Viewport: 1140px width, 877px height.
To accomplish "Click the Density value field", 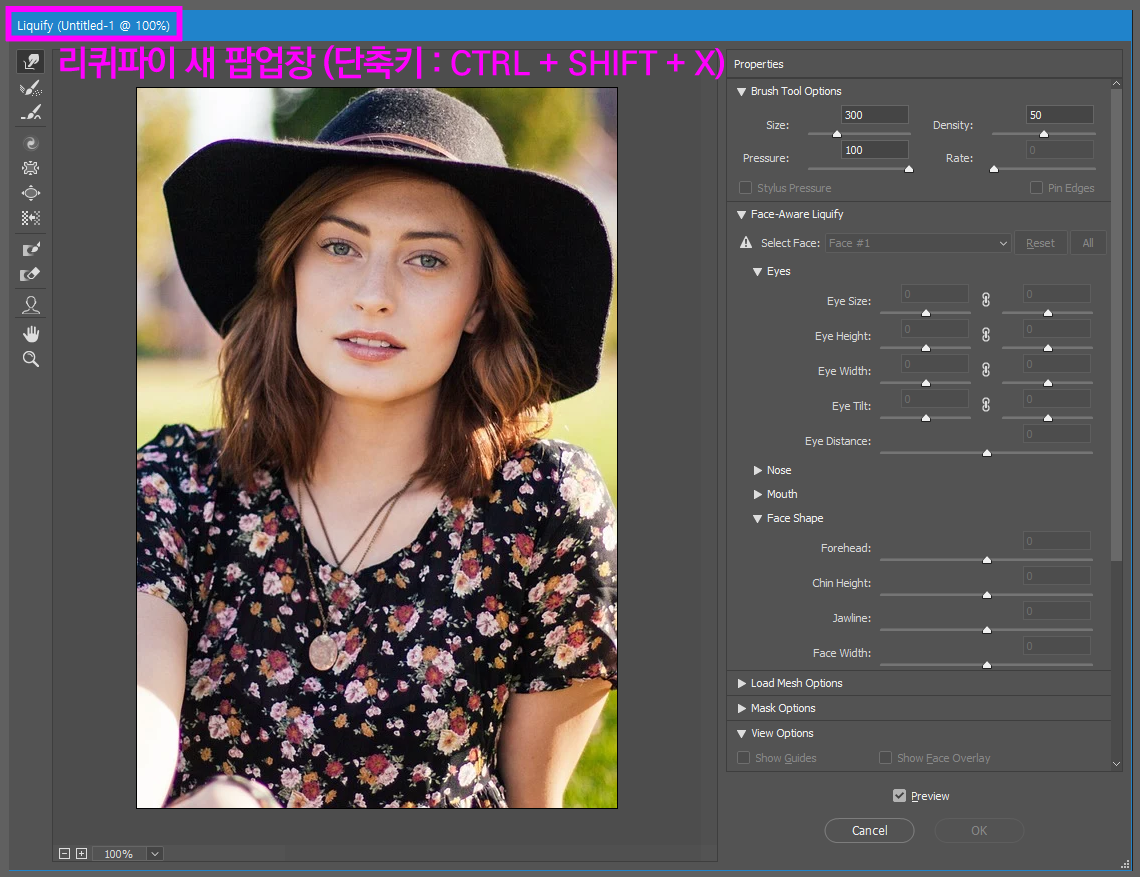I will [x=1059, y=115].
